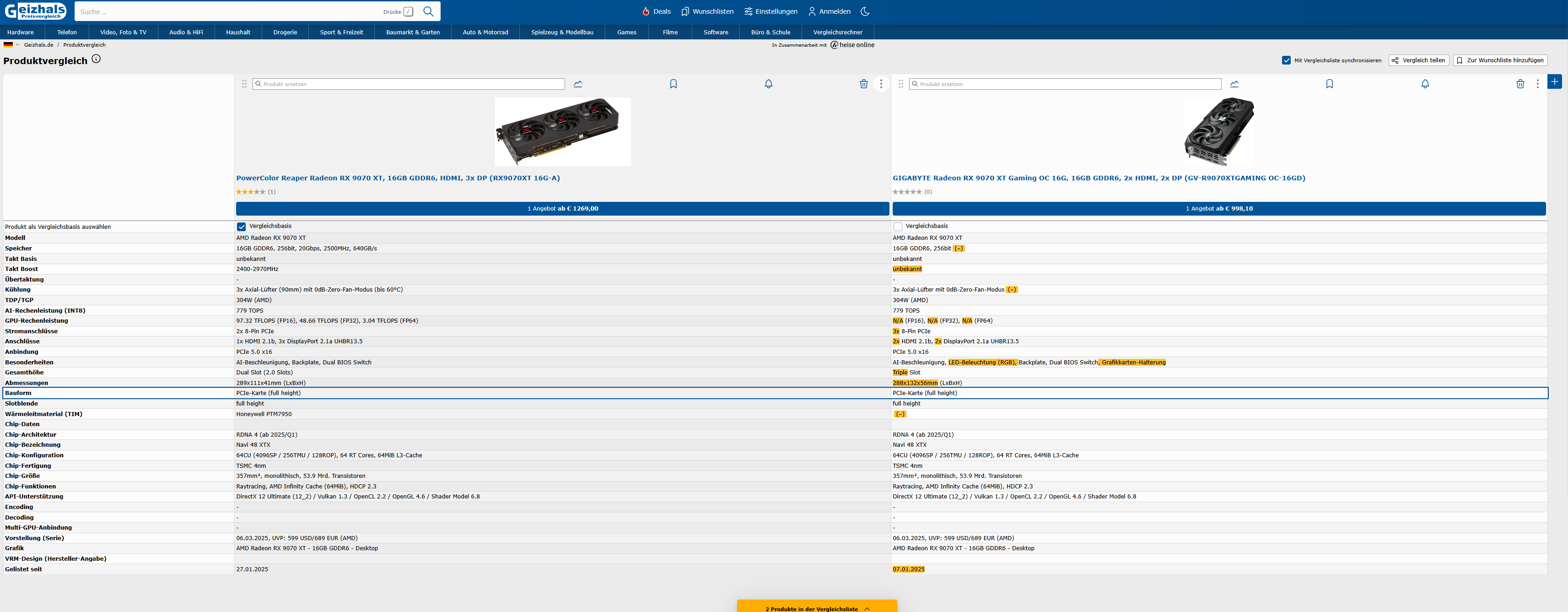
Task: Click Vergleich teilen button
Action: [1418, 60]
